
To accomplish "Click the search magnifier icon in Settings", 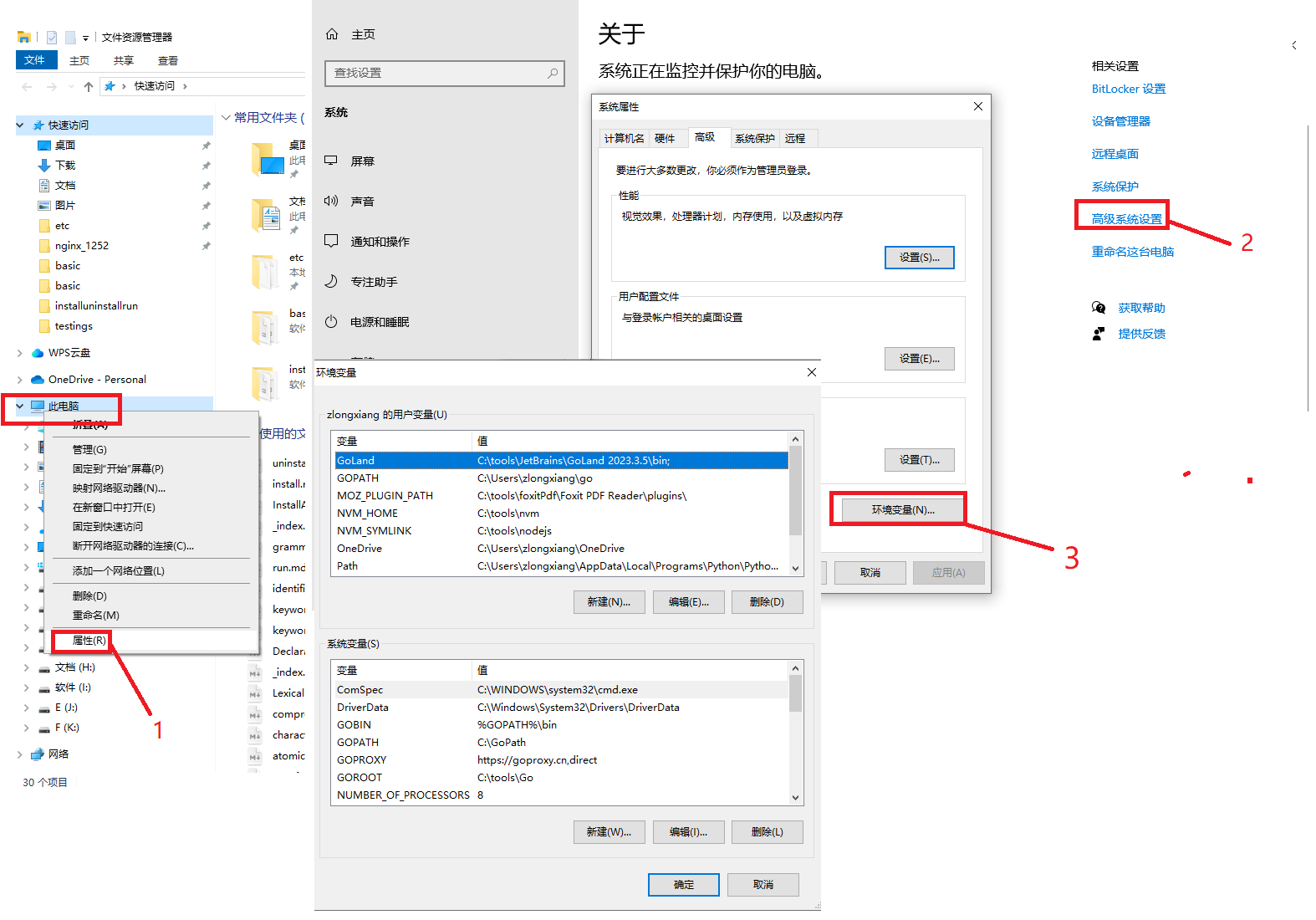I will (x=553, y=74).
